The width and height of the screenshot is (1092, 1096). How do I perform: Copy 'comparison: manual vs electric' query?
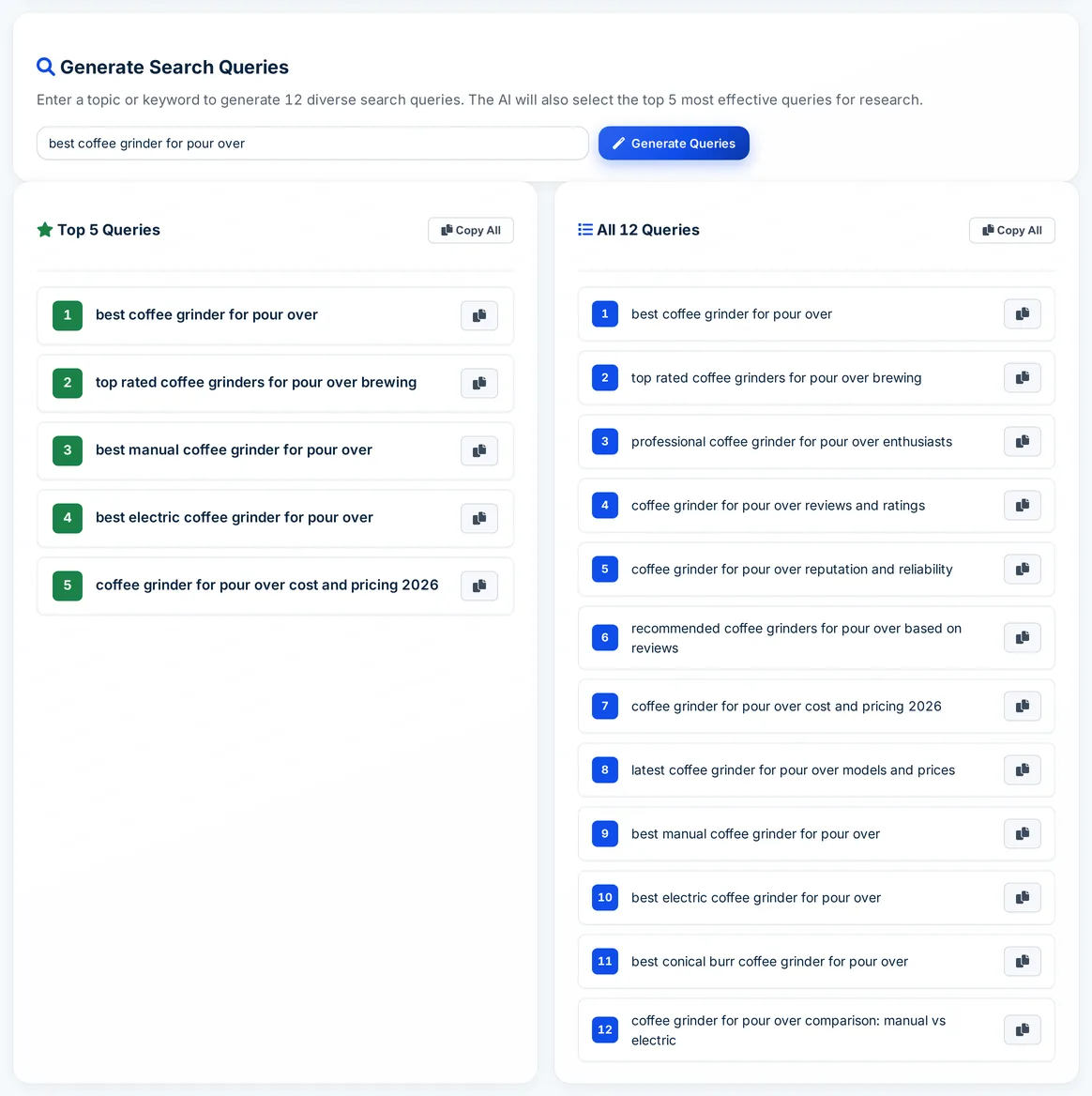click(x=1023, y=1029)
